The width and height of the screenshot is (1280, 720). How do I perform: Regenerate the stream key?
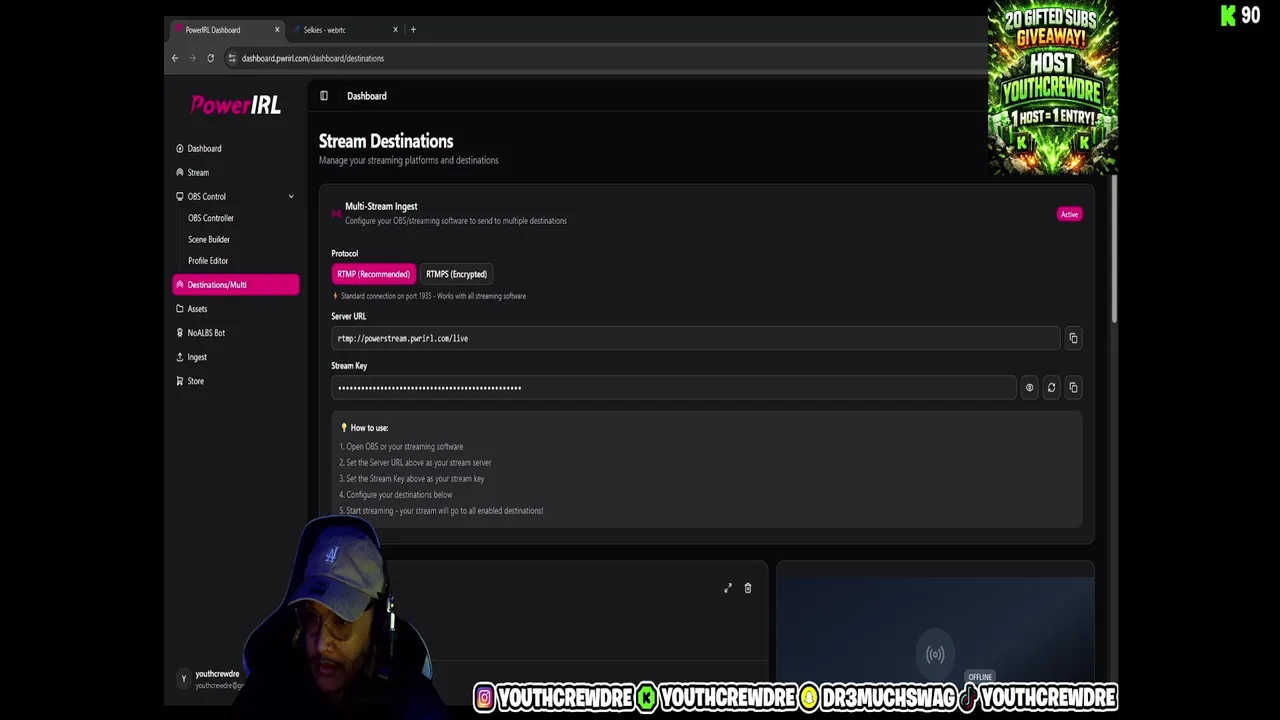[1051, 388]
